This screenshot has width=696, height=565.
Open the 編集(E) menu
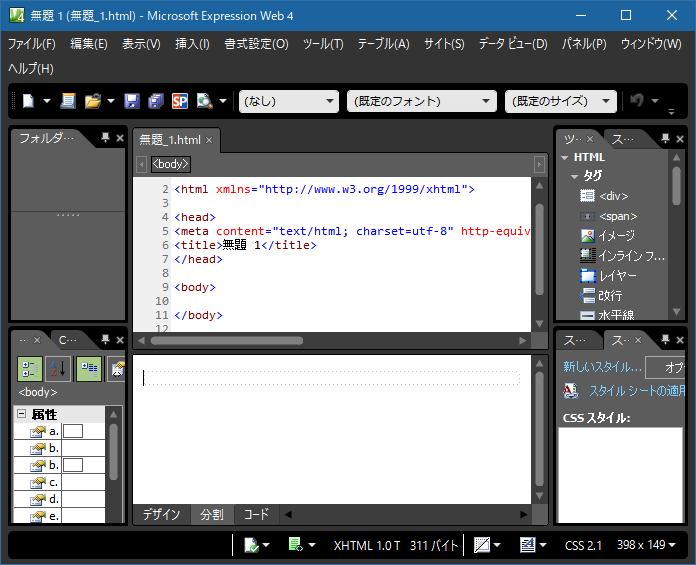click(x=89, y=44)
